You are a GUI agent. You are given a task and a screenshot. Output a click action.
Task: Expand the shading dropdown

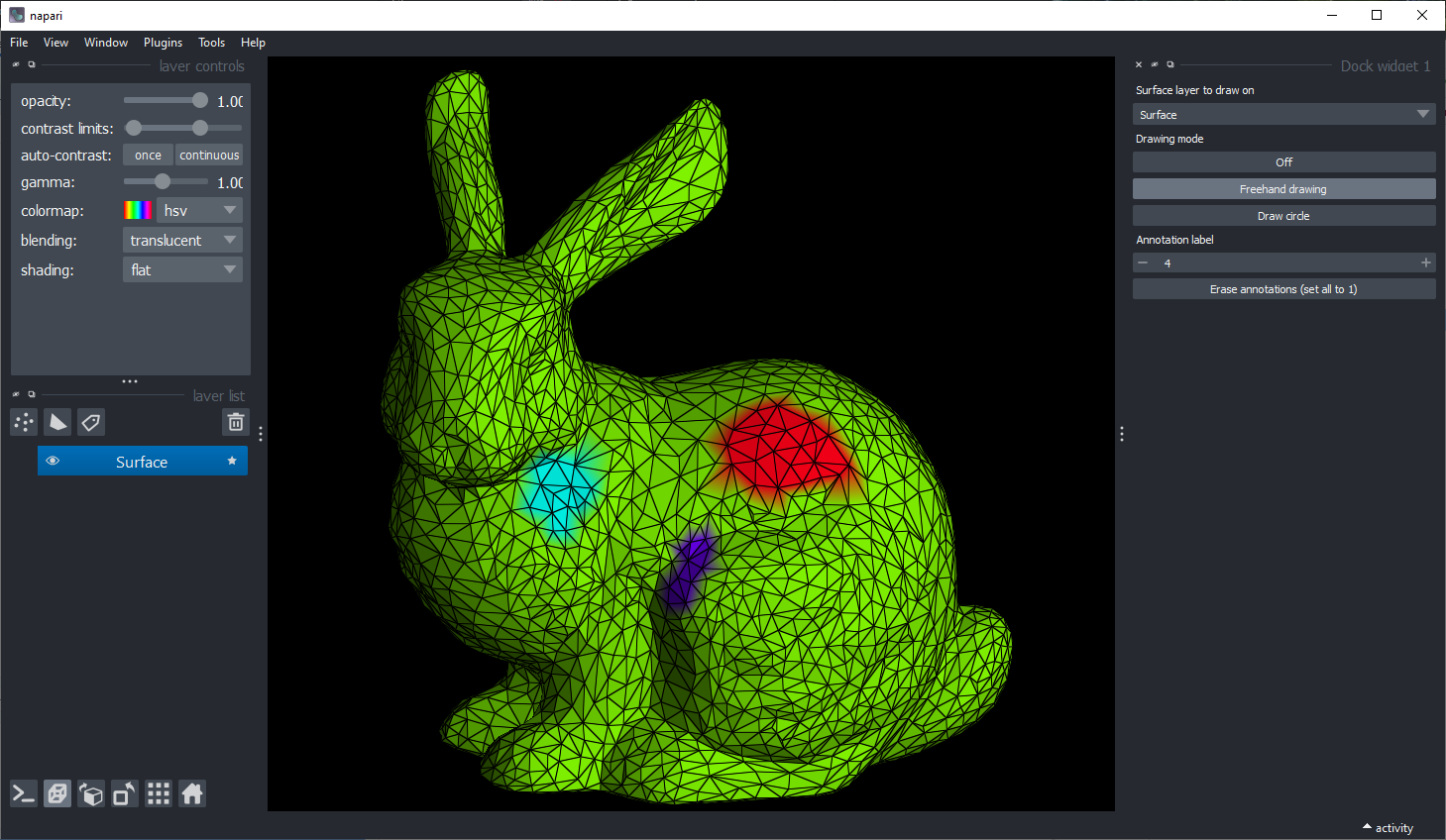coord(182,270)
